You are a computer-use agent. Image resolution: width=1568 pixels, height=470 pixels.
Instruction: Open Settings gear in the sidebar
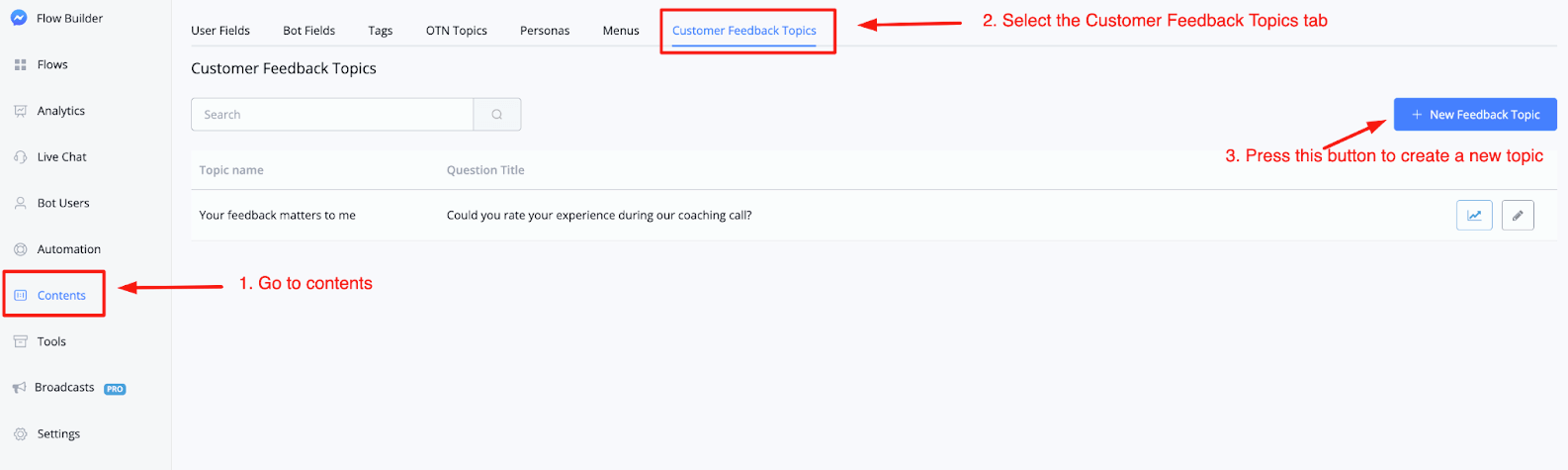21,433
